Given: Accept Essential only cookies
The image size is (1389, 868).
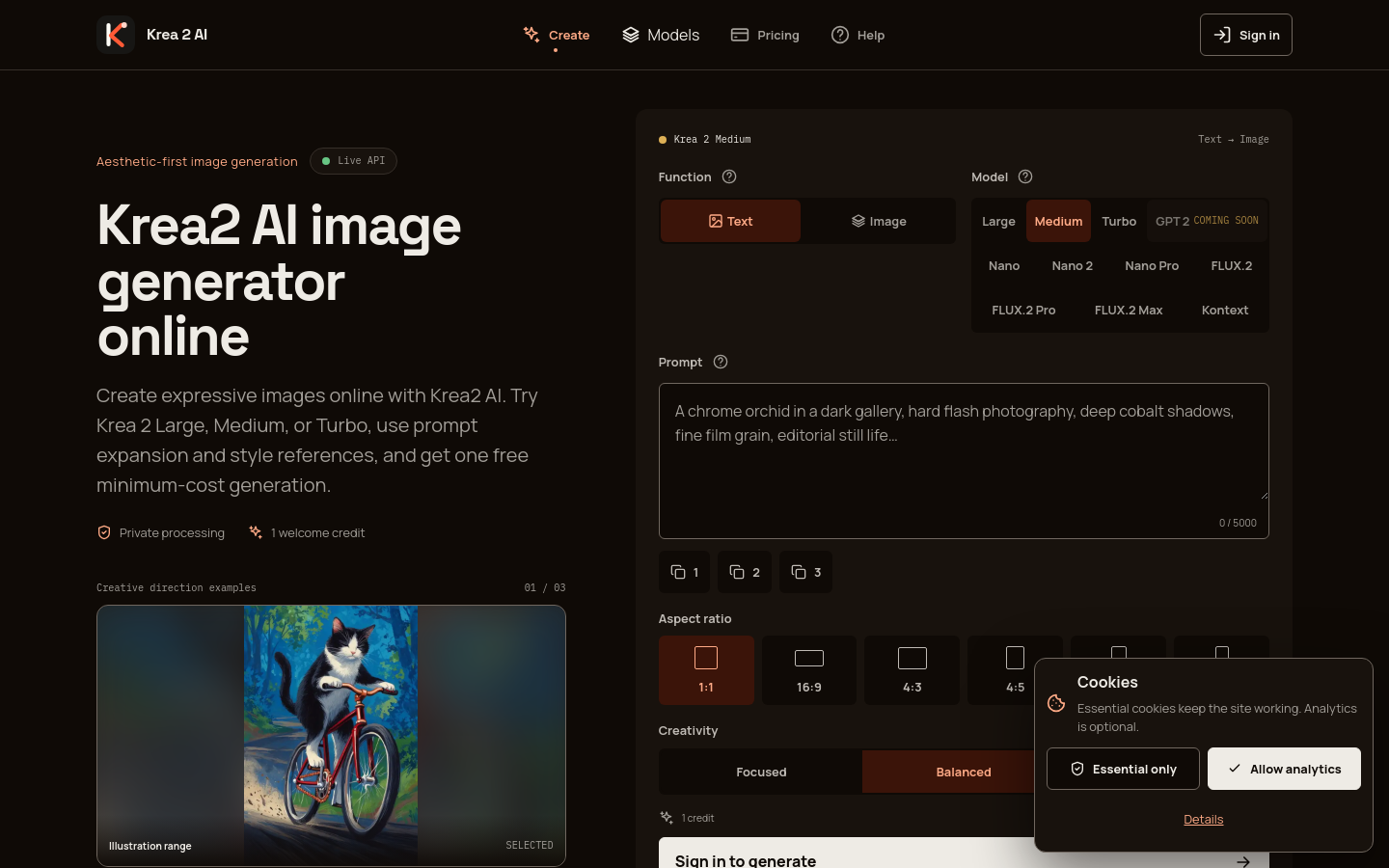Looking at the screenshot, I should (1123, 769).
